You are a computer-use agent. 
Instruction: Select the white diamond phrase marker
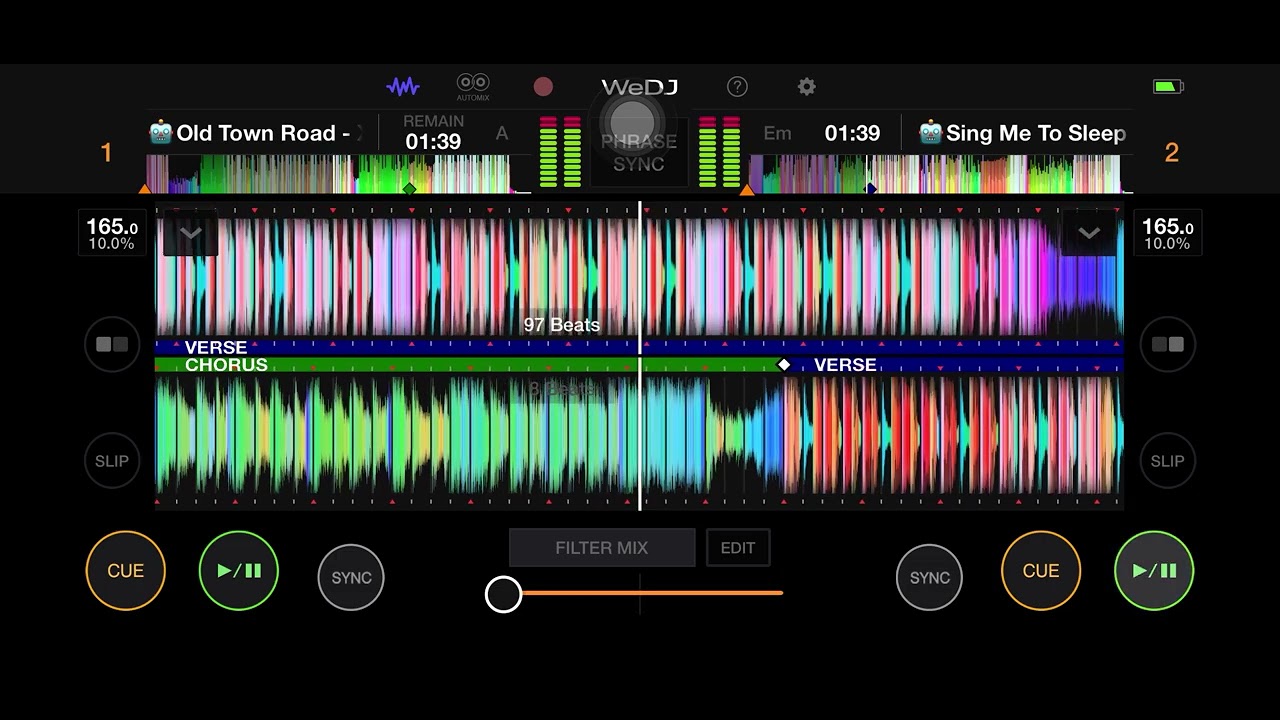[784, 365]
